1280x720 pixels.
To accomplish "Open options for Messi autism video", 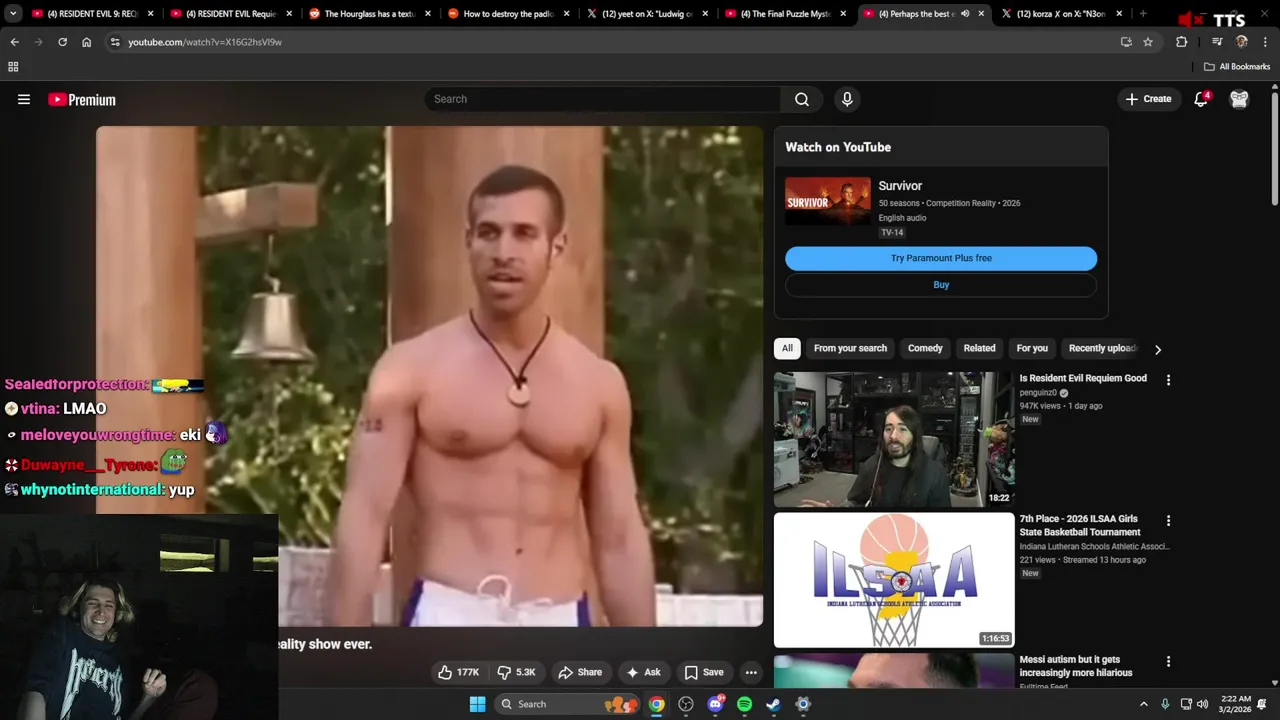I will tap(1168, 662).
